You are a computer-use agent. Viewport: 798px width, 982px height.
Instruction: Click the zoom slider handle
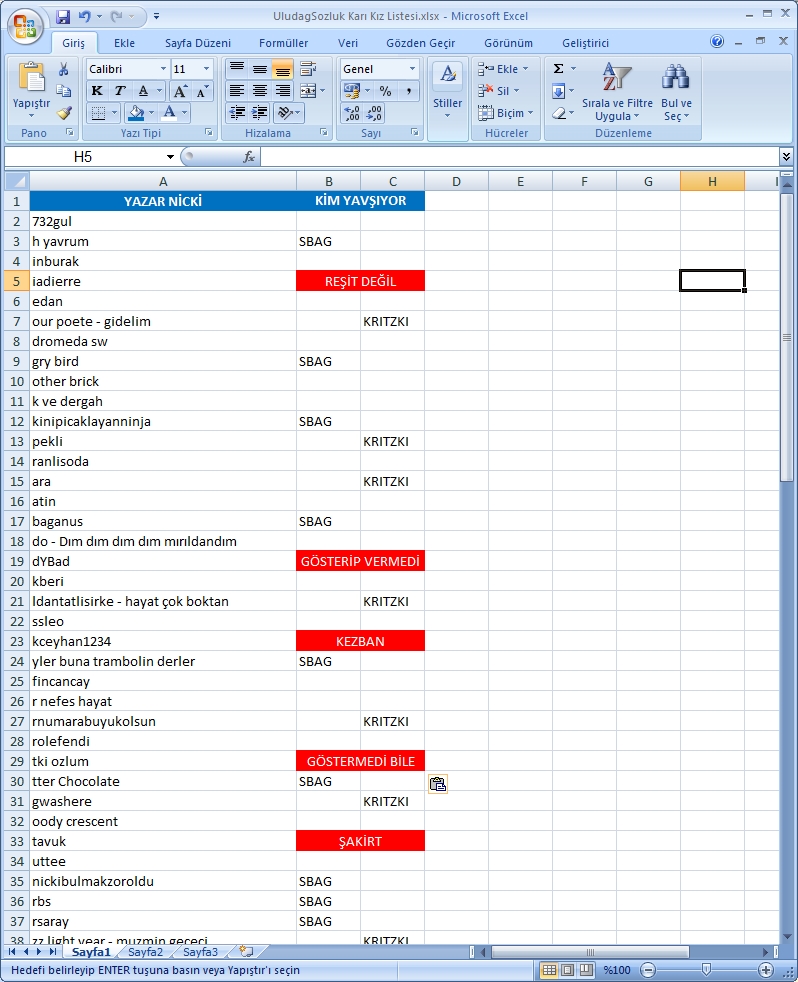pyautogui.click(x=707, y=970)
